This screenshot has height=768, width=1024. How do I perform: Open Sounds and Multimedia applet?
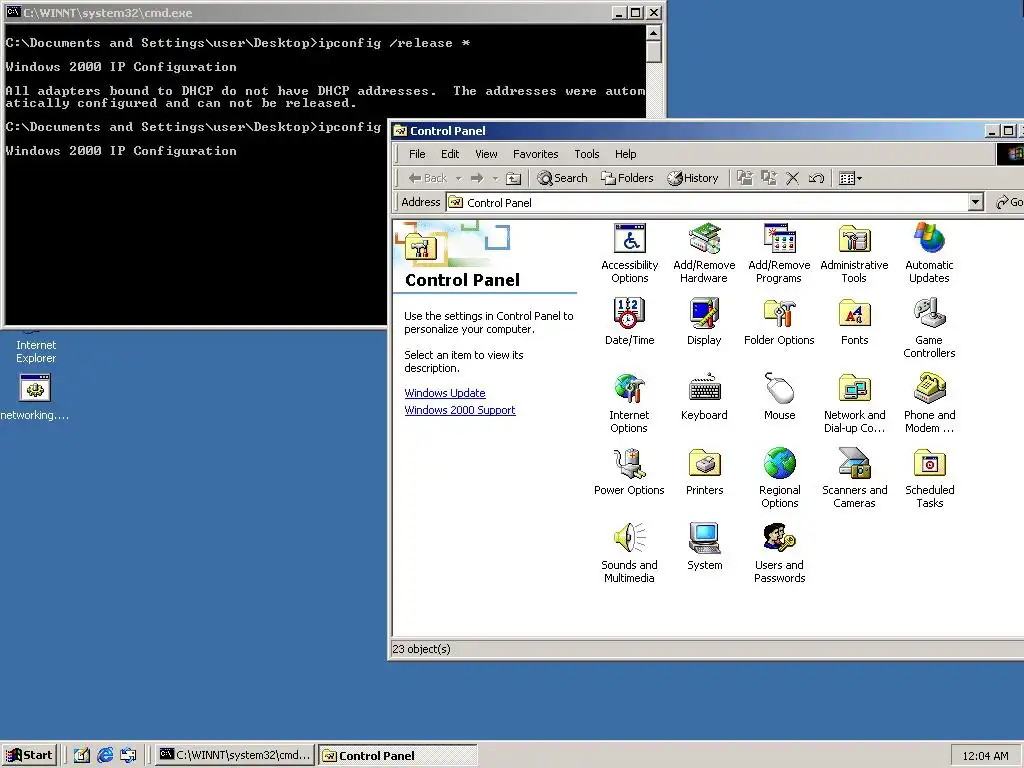click(x=630, y=553)
